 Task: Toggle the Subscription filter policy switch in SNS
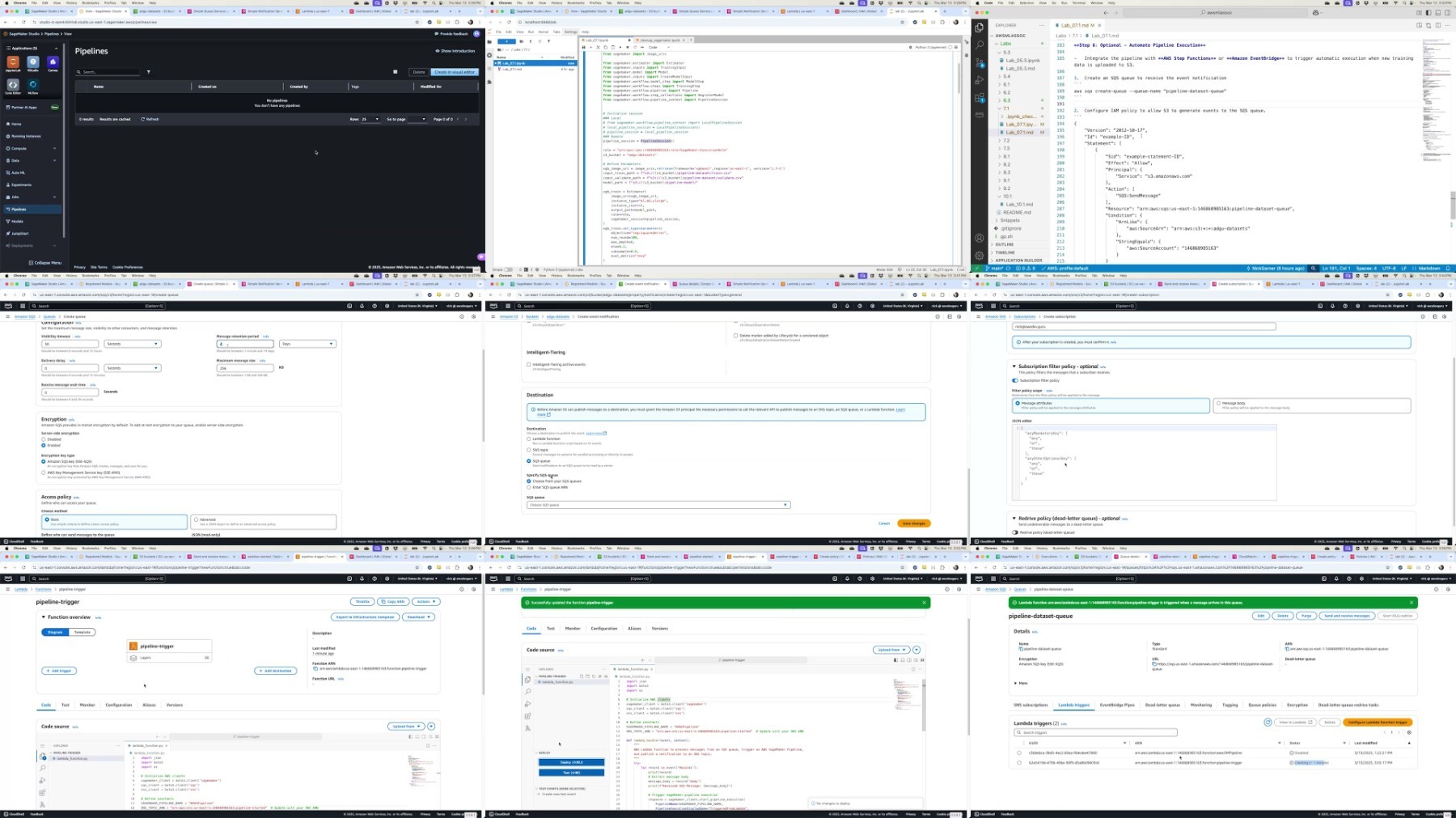[x=1015, y=380]
